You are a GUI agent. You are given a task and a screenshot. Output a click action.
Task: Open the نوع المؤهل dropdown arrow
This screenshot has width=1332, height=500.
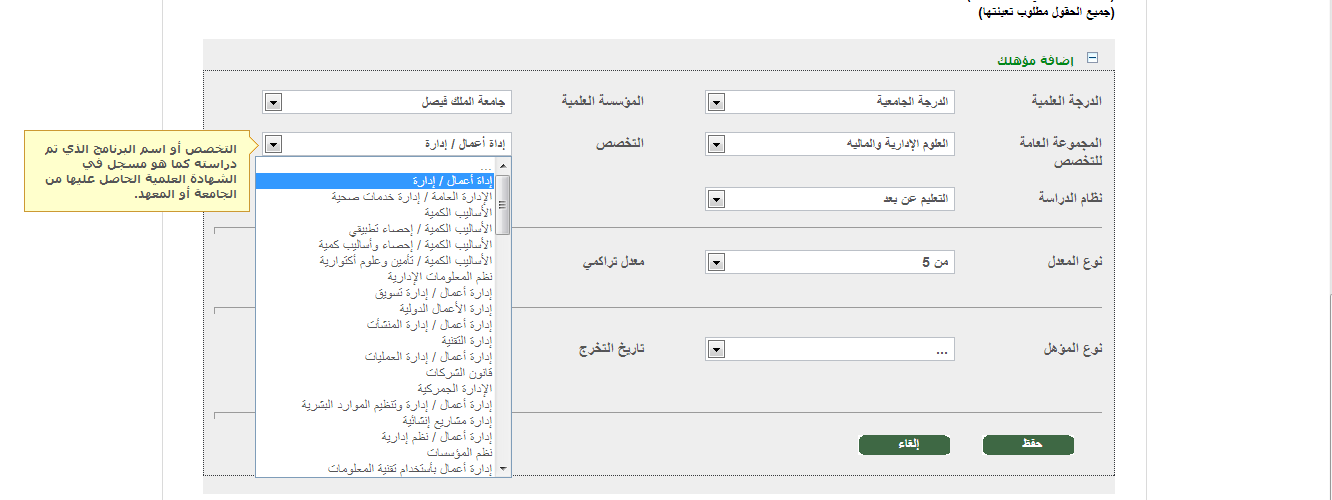click(x=717, y=350)
